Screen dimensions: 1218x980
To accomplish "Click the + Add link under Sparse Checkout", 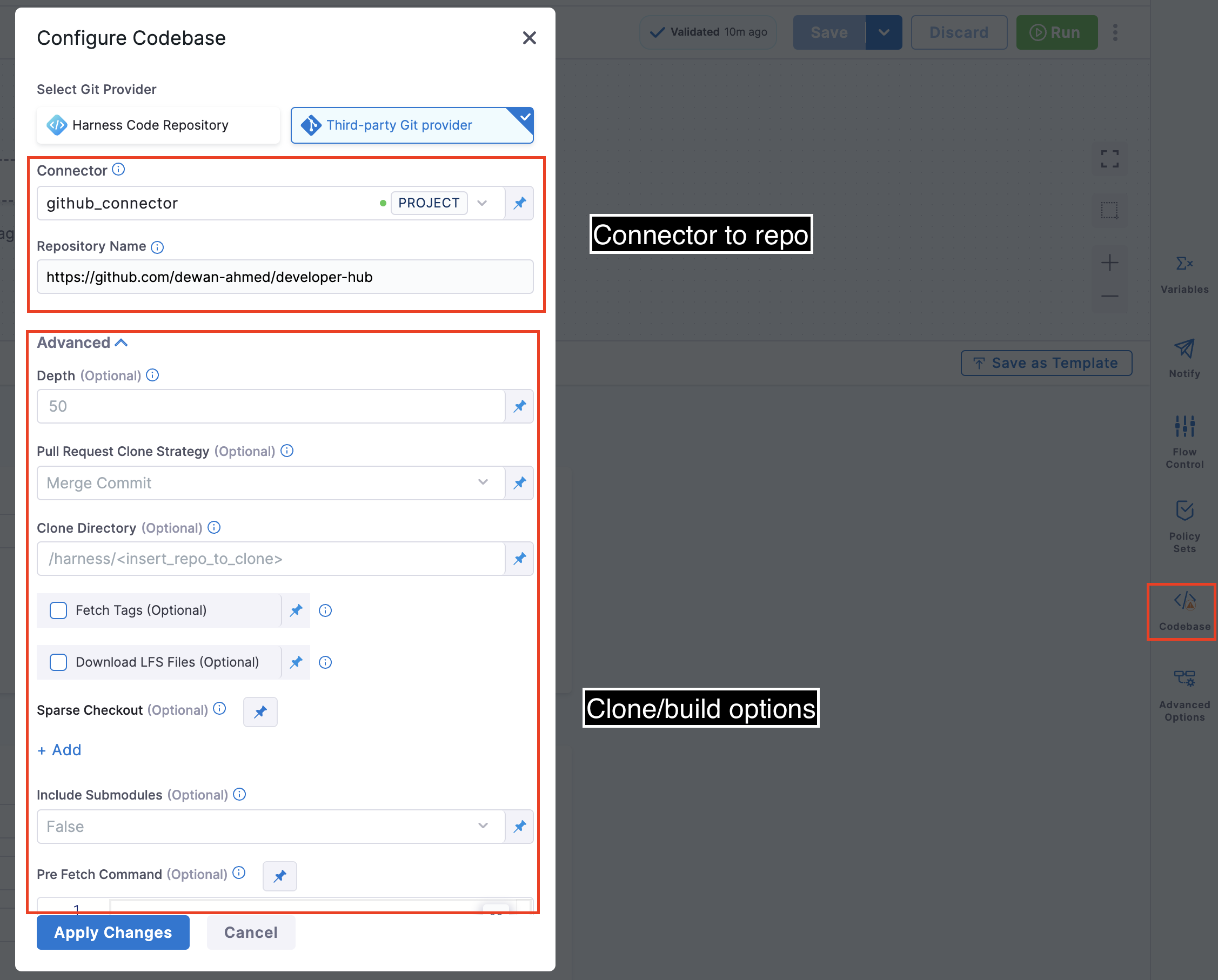I will pos(59,749).
